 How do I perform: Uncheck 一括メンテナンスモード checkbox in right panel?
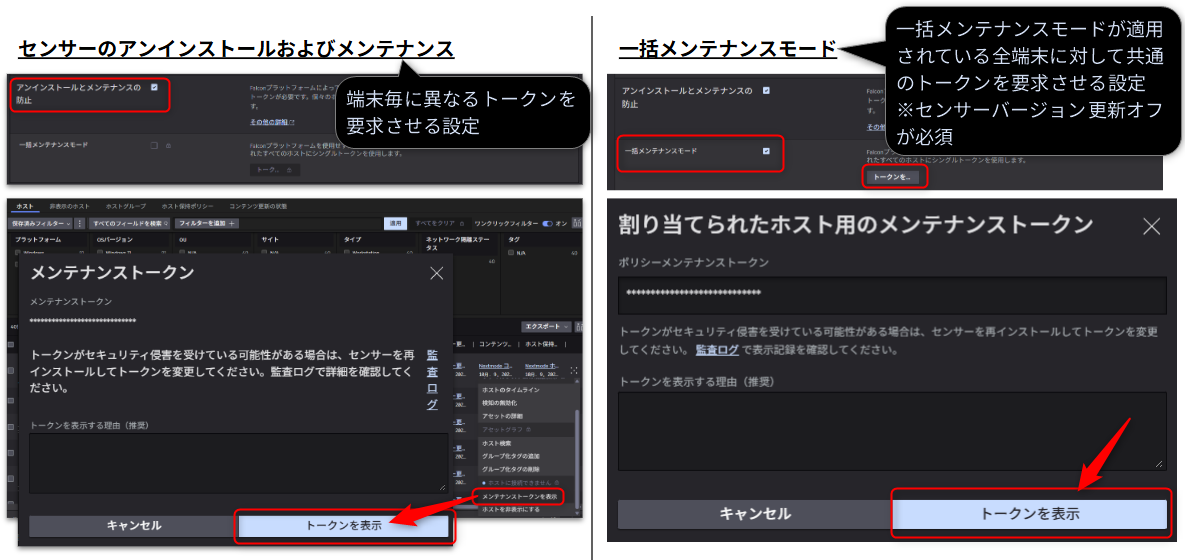766,151
